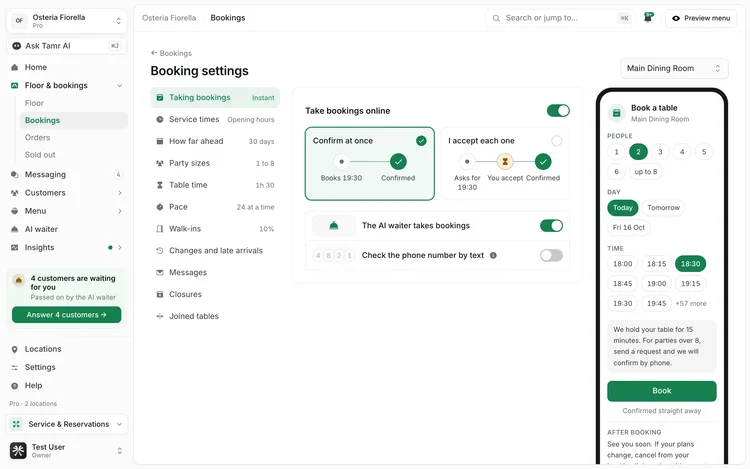Click the Instant label on Taking bookings

point(263,98)
